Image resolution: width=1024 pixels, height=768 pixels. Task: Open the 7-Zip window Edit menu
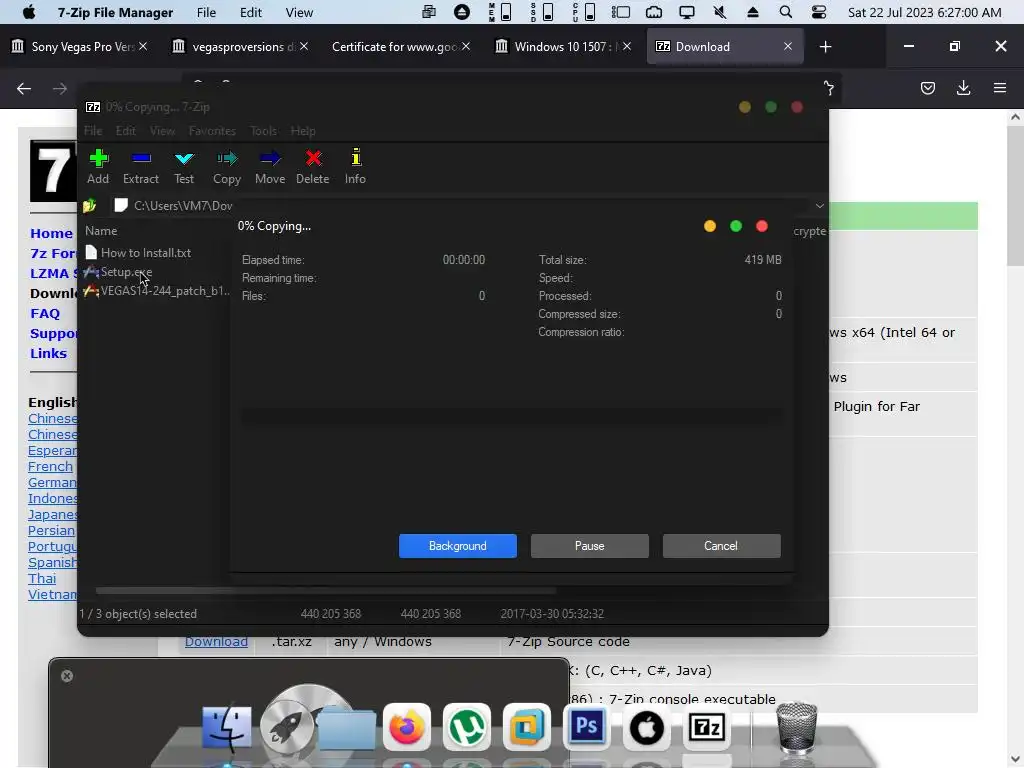click(x=125, y=131)
